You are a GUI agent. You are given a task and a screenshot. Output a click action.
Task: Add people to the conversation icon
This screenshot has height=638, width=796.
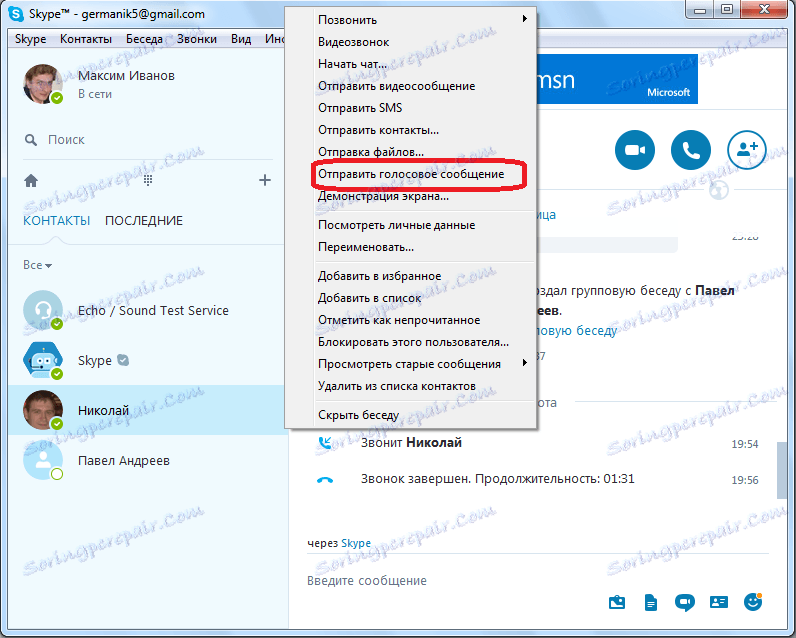coord(746,150)
